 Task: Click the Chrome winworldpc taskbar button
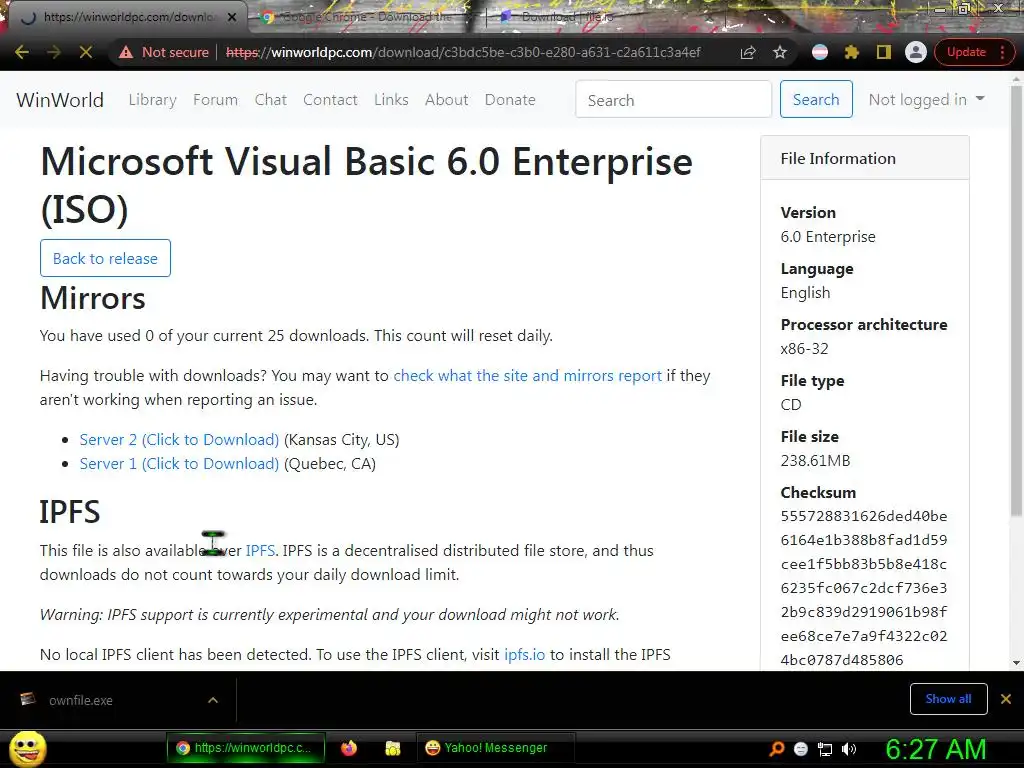tap(246, 748)
